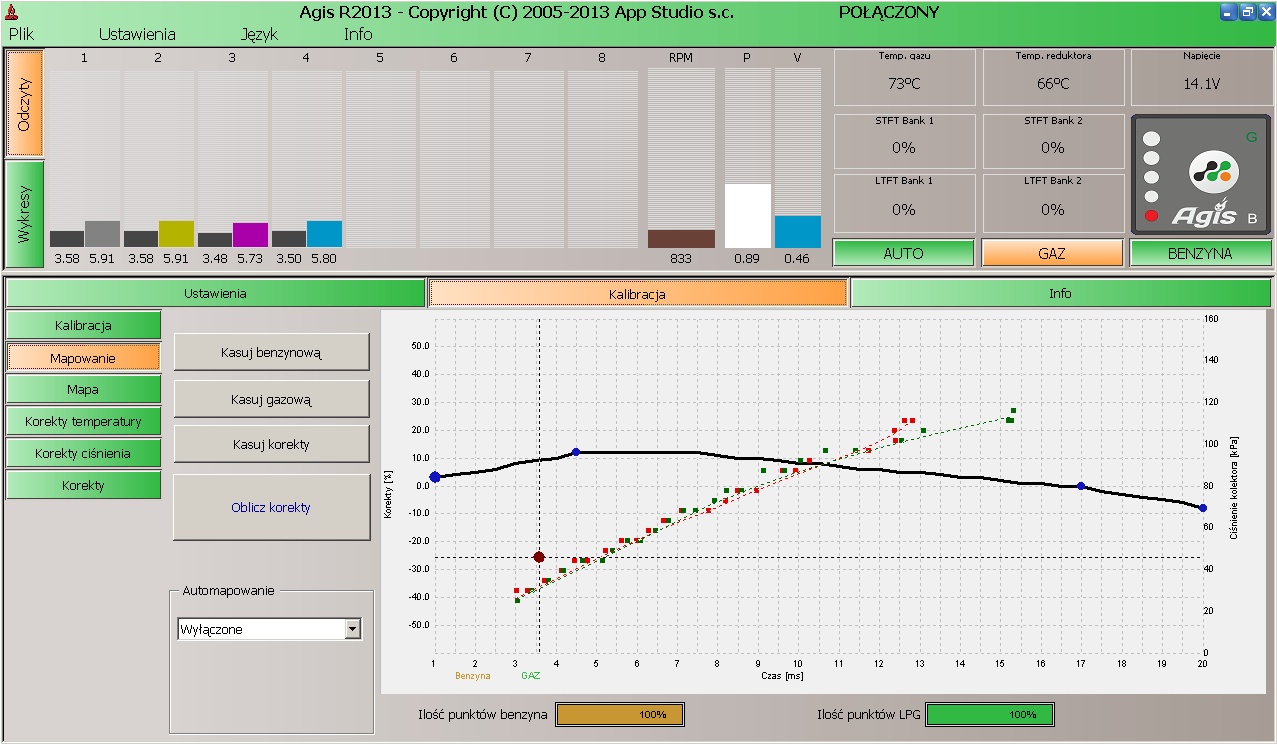
Task: Click the V value 0.46
Action: point(797,258)
